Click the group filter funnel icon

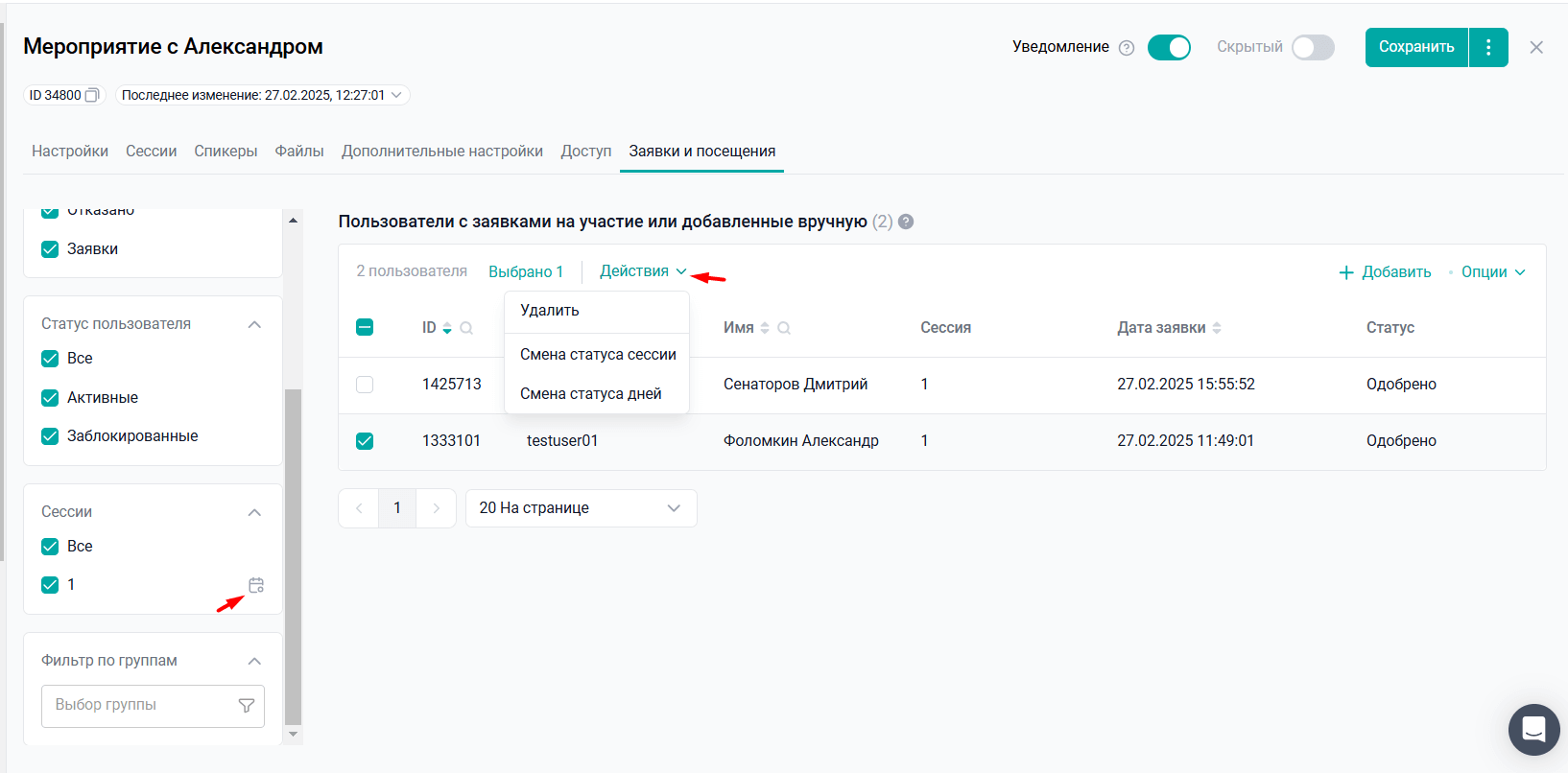tap(247, 706)
